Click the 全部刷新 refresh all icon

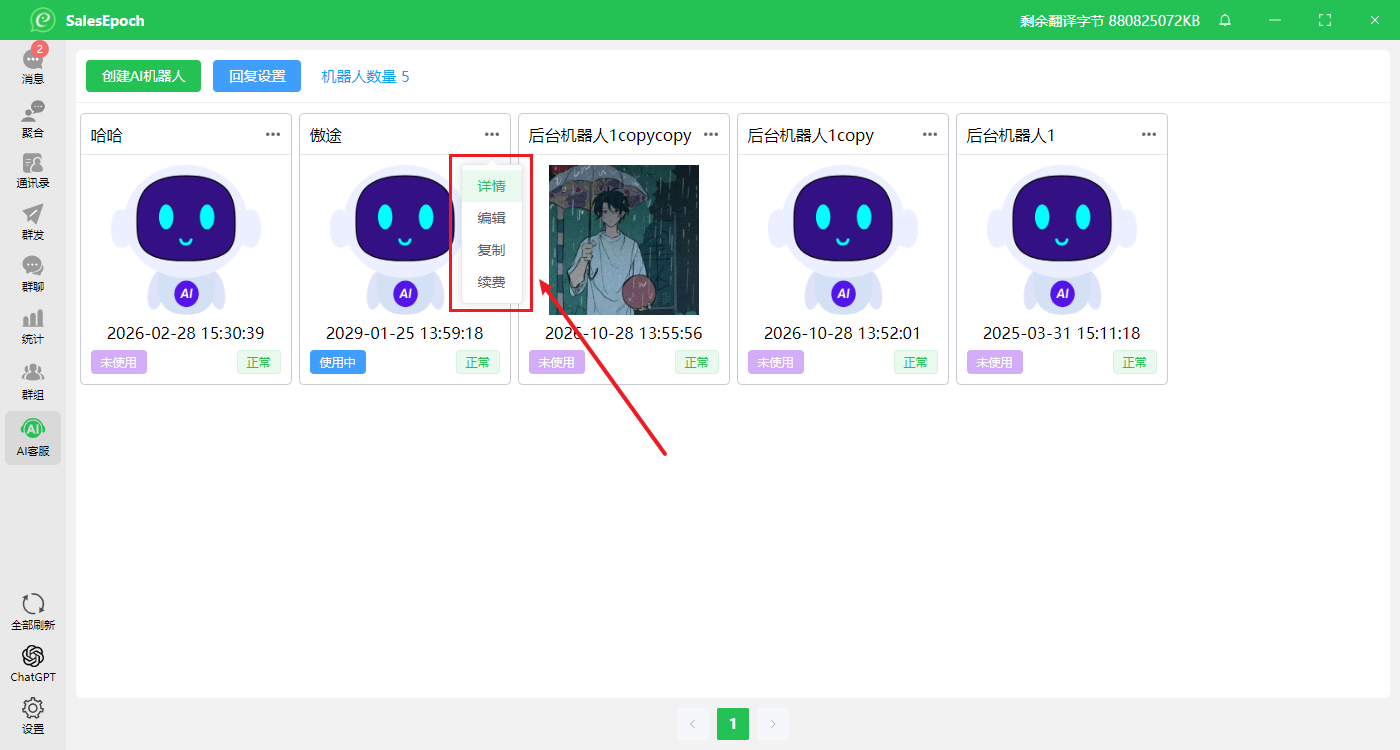coord(33,611)
